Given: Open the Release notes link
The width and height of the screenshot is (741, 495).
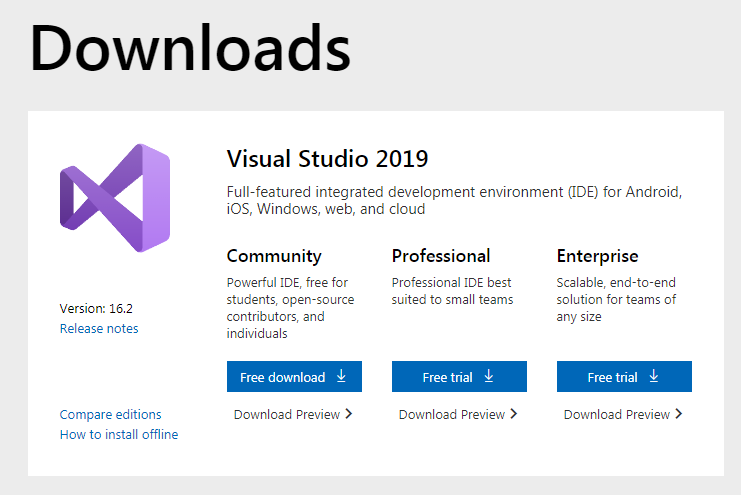Looking at the screenshot, I should pos(99,329).
